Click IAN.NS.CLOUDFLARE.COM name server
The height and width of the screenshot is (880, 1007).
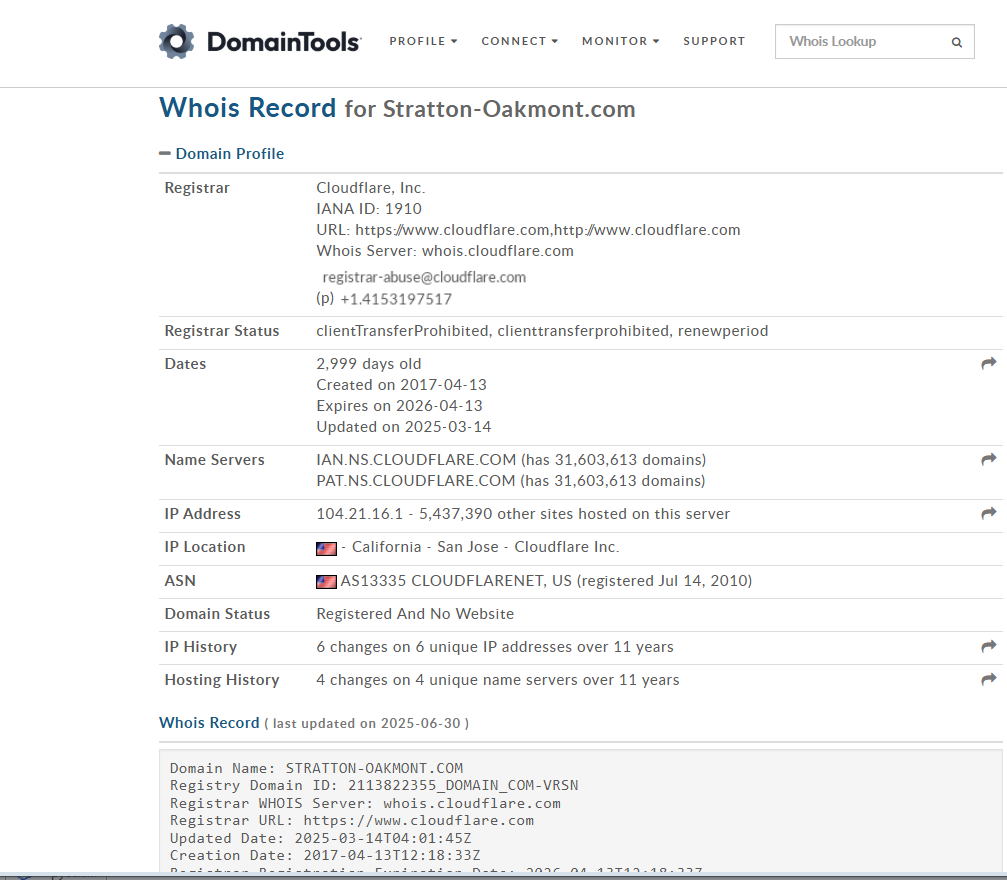(x=416, y=460)
